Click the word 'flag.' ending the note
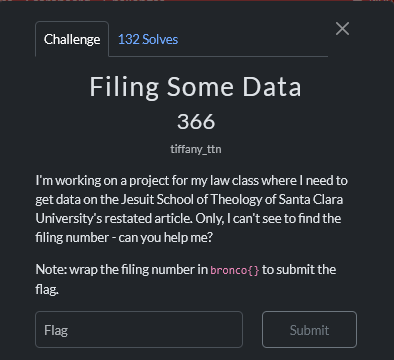394x360 pixels. click(x=47, y=289)
